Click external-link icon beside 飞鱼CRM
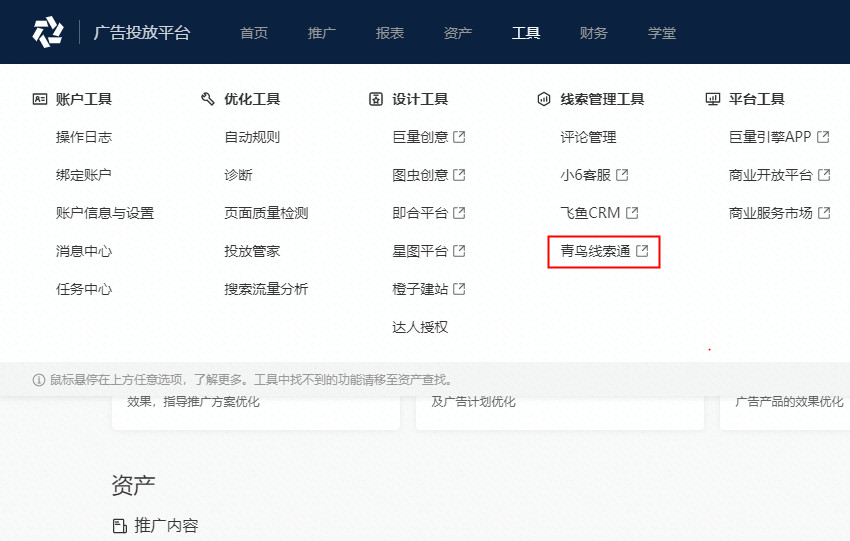The width and height of the screenshot is (850, 541). click(x=632, y=213)
